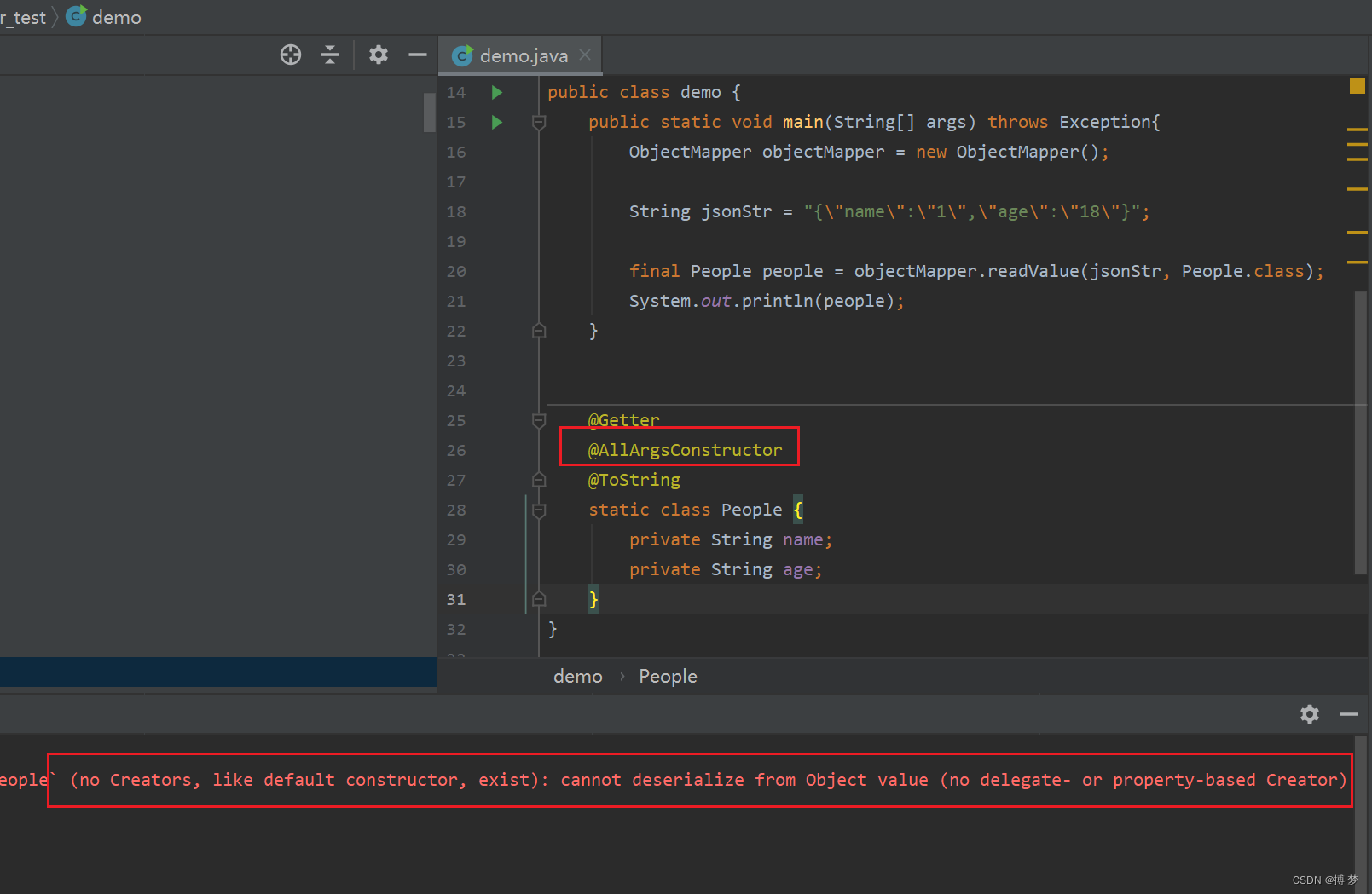Open run panel settings gear icon
The height and width of the screenshot is (894, 1372).
click(x=1310, y=714)
